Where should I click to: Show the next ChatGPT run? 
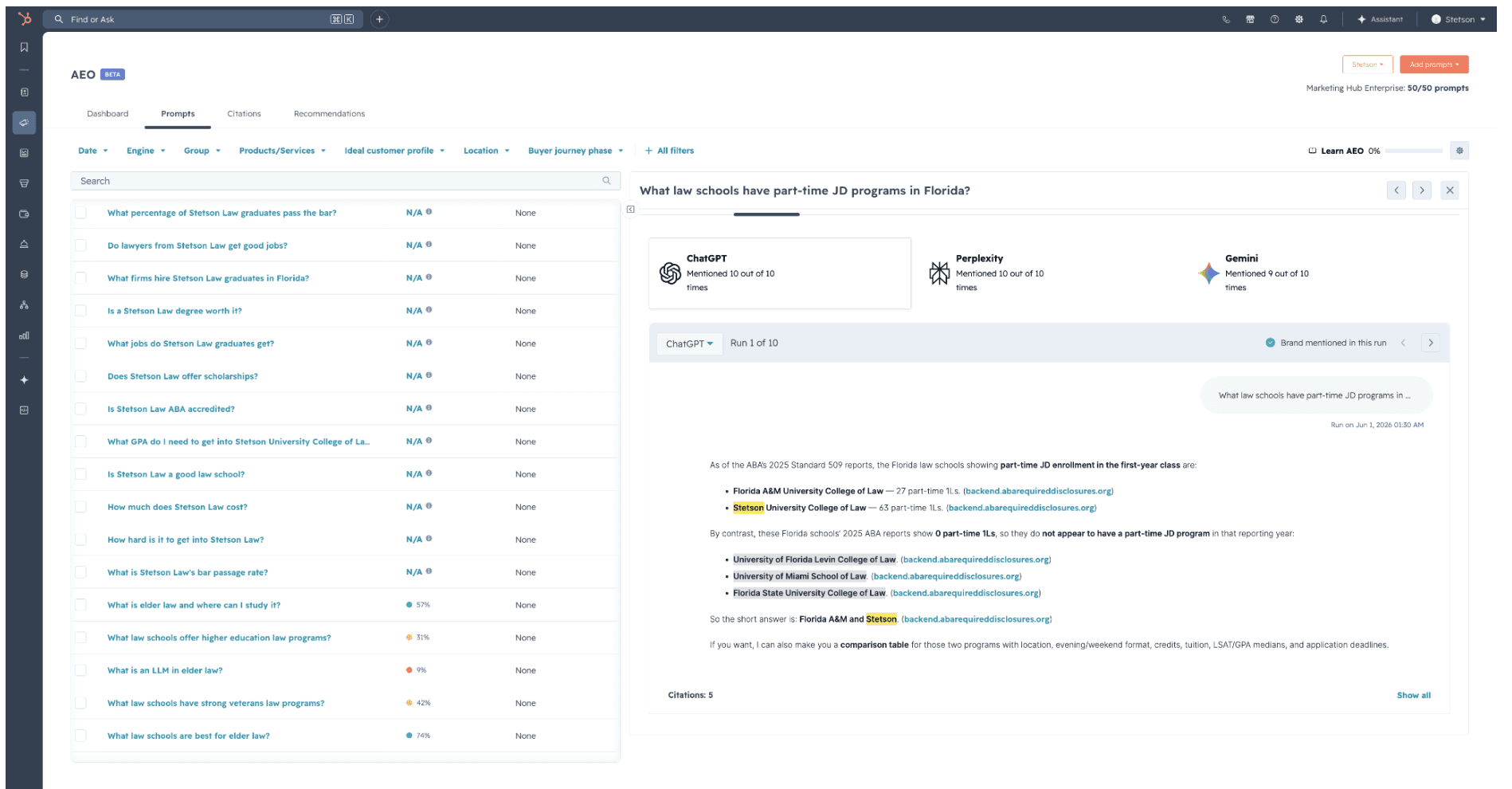click(x=1431, y=343)
